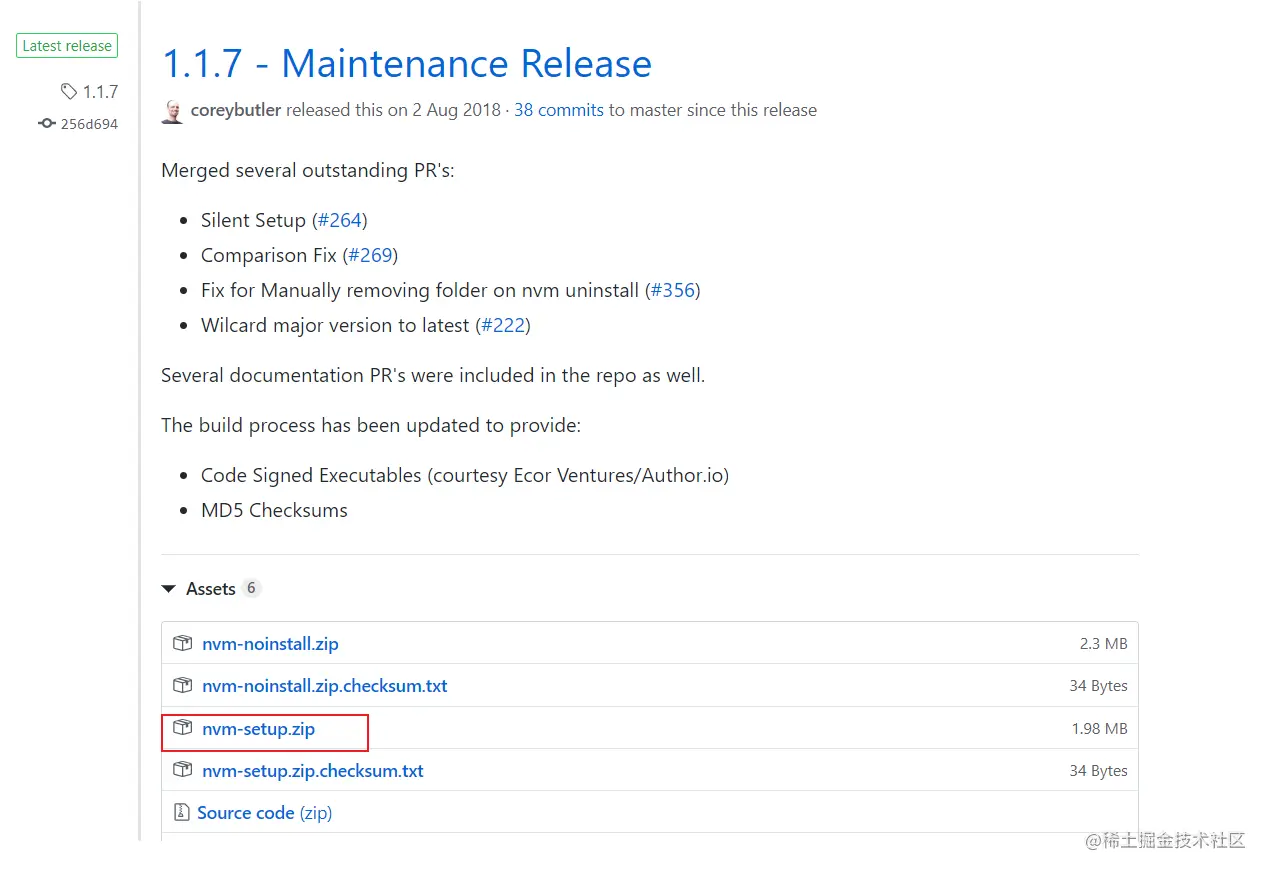
Task: Download nvm-noinstall.zip file
Action: point(270,644)
